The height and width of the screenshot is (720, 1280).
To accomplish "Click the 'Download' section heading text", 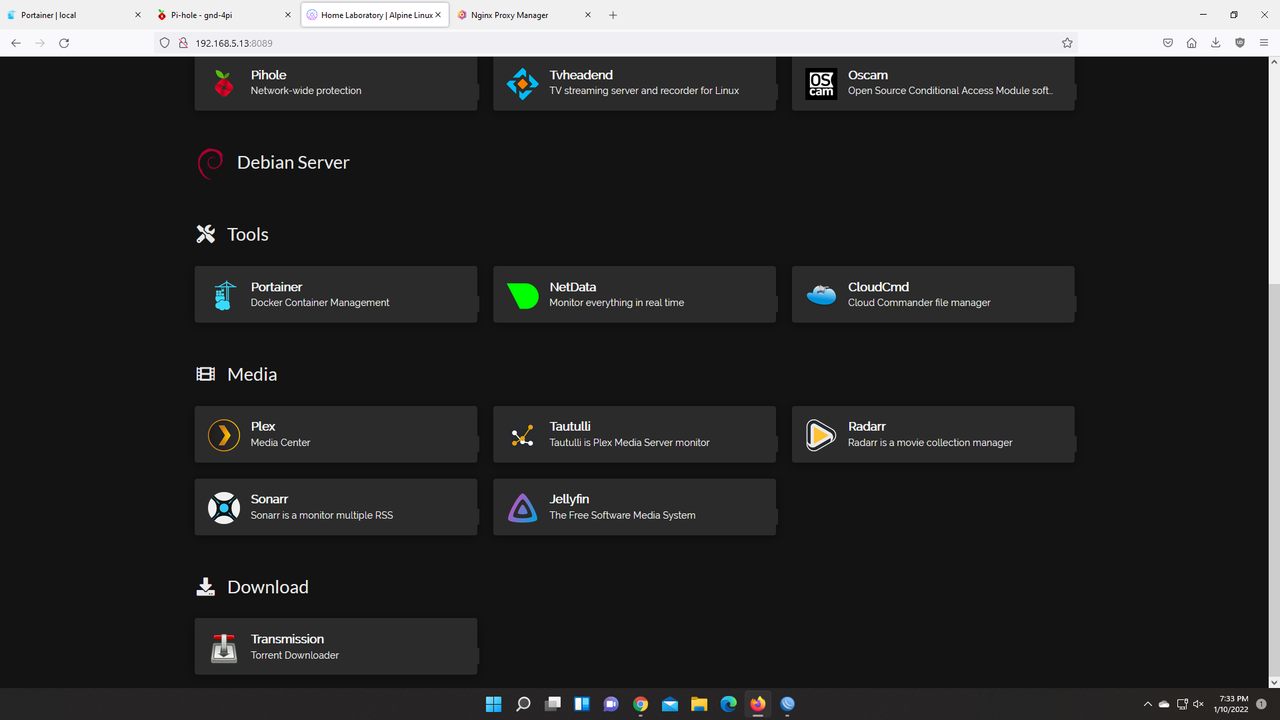I will click(x=268, y=588).
